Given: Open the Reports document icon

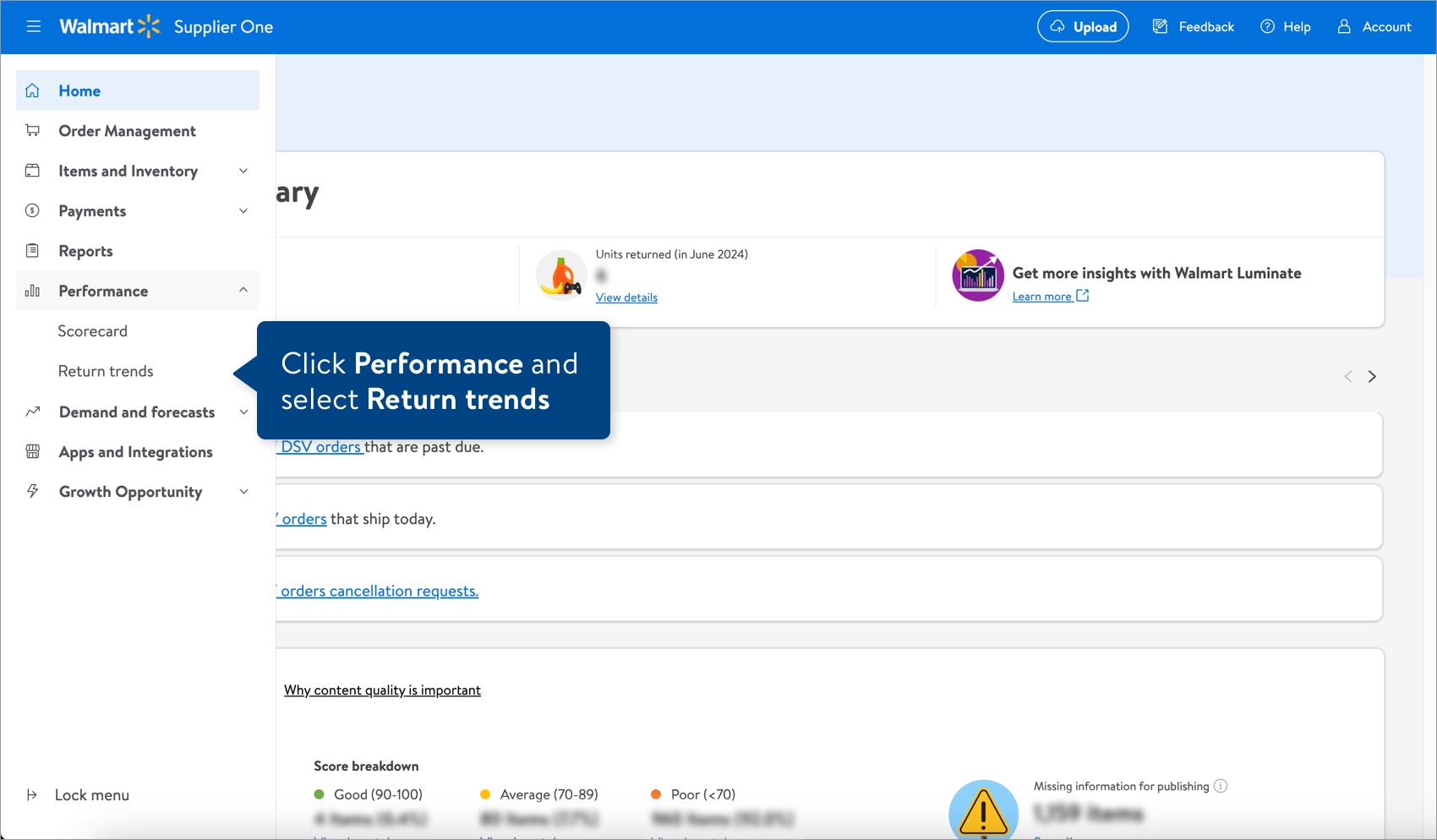Looking at the screenshot, I should click(32, 250).
